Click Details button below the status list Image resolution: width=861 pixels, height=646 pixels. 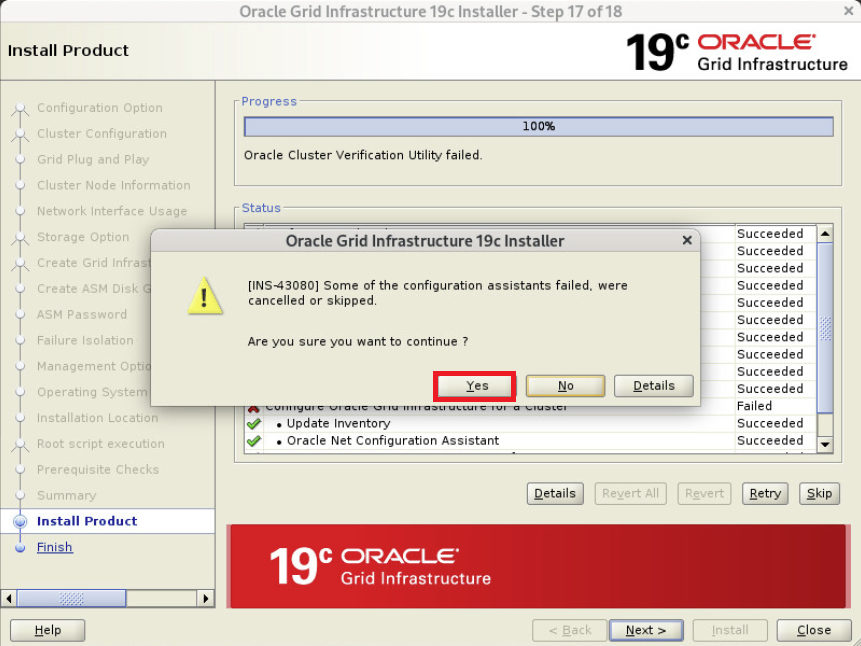(555, 493)
